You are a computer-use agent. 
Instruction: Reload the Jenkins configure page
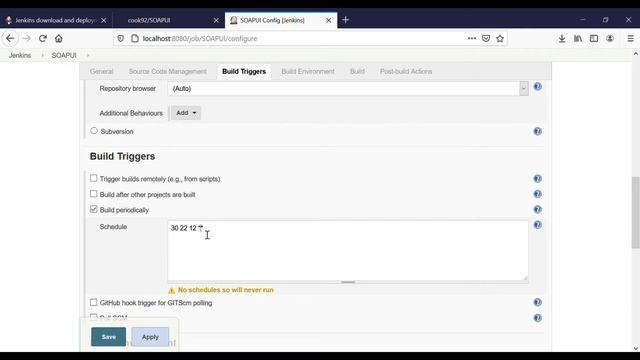click(x=43, y=38)
